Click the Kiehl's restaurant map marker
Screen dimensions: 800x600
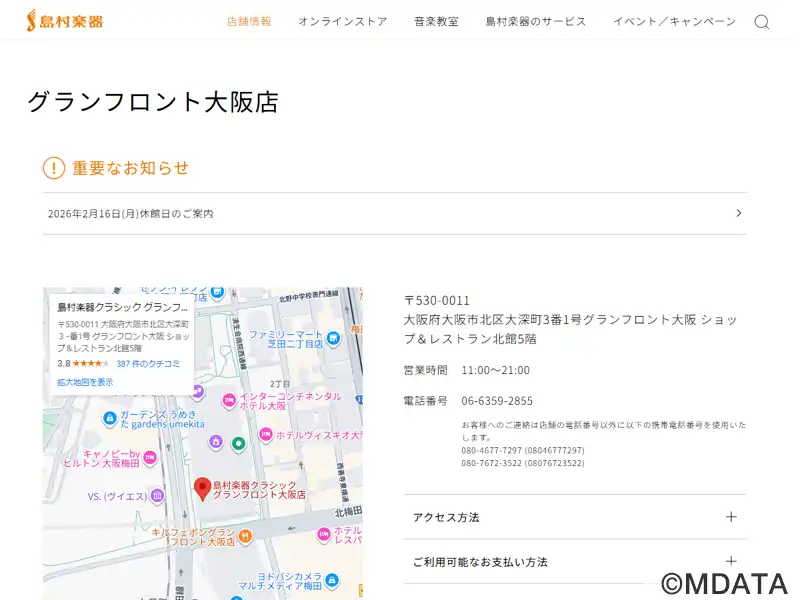245,536
